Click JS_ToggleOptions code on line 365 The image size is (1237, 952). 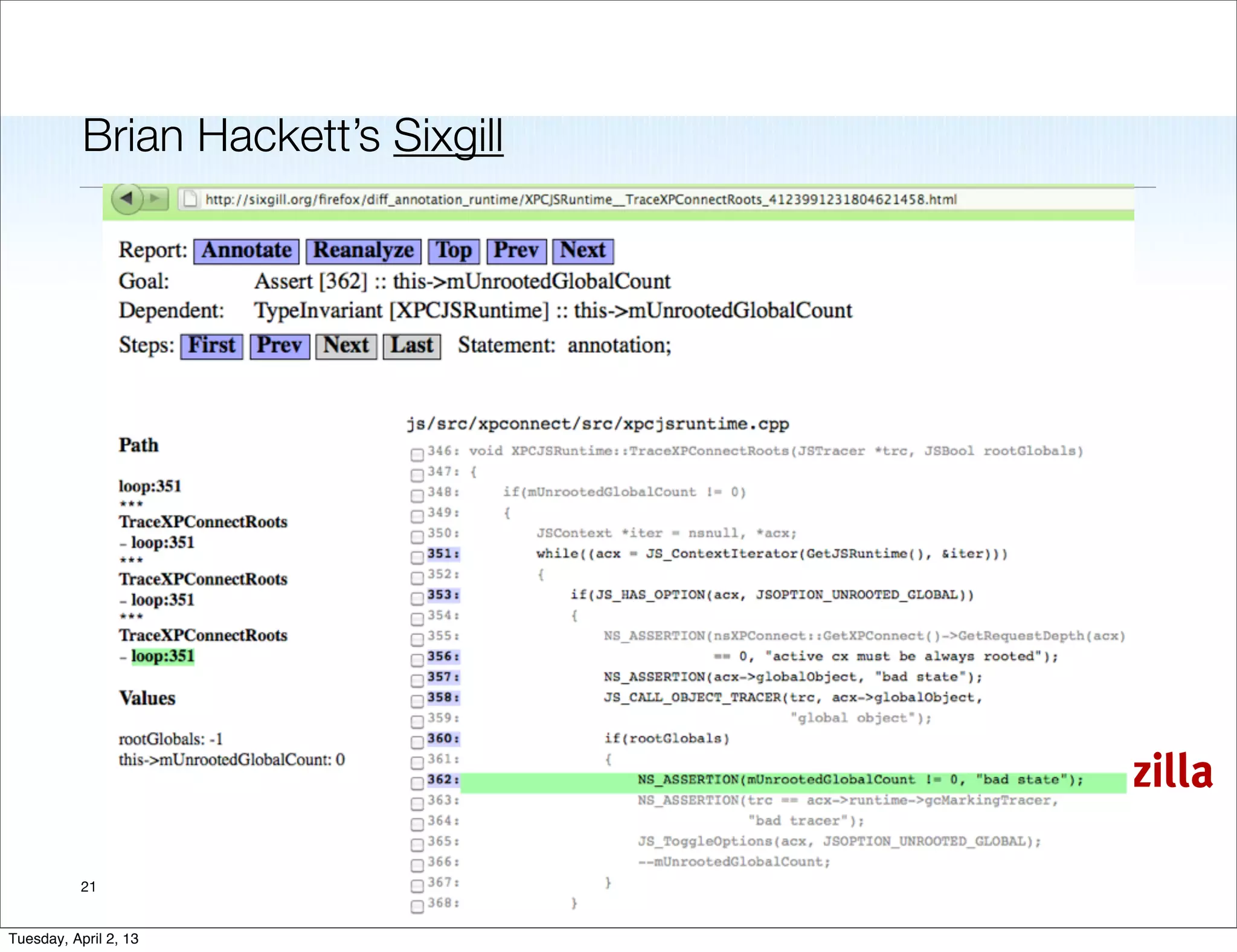pyautogui.click(x=840, y=841)
